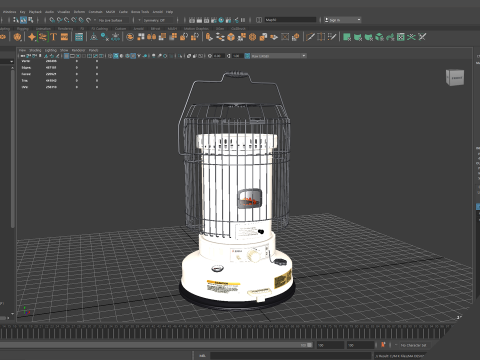The height and width of the screenshot is (360, 480).
Task: Open the viewport Renderer menu
Action: pos(78,50)
